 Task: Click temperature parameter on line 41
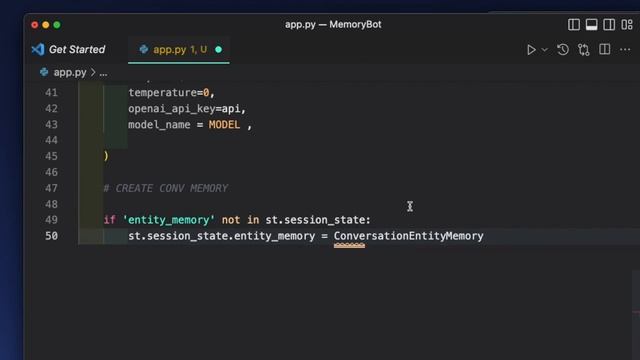click(162, 93)
